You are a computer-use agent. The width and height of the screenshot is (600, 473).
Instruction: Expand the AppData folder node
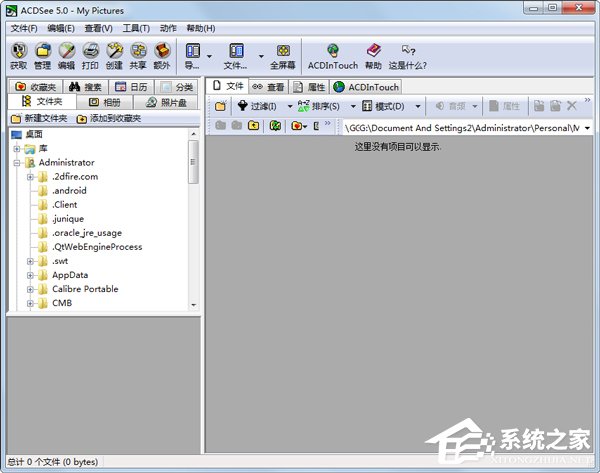(30, 275)
